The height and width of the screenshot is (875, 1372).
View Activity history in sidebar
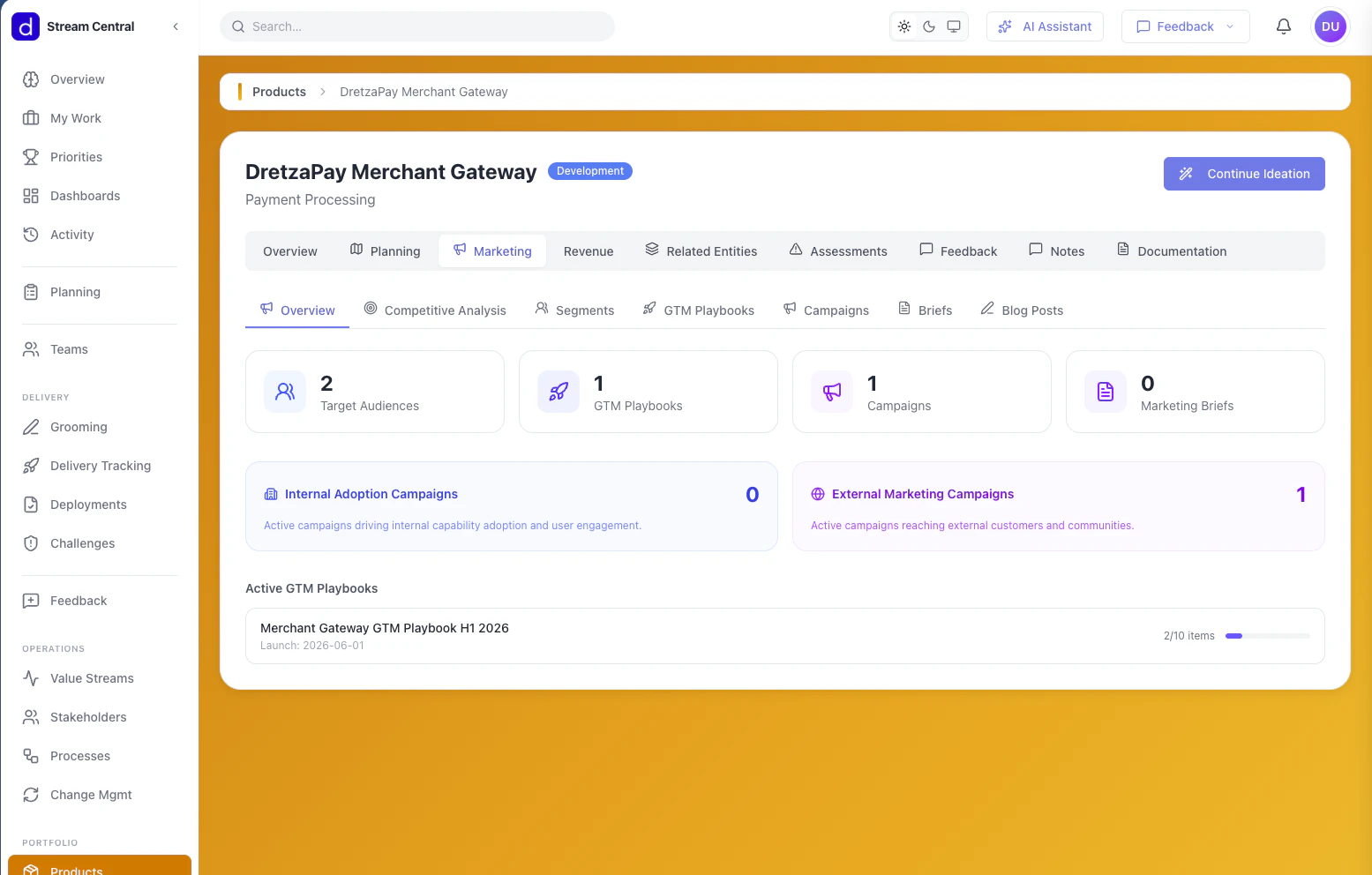(99, 235)
